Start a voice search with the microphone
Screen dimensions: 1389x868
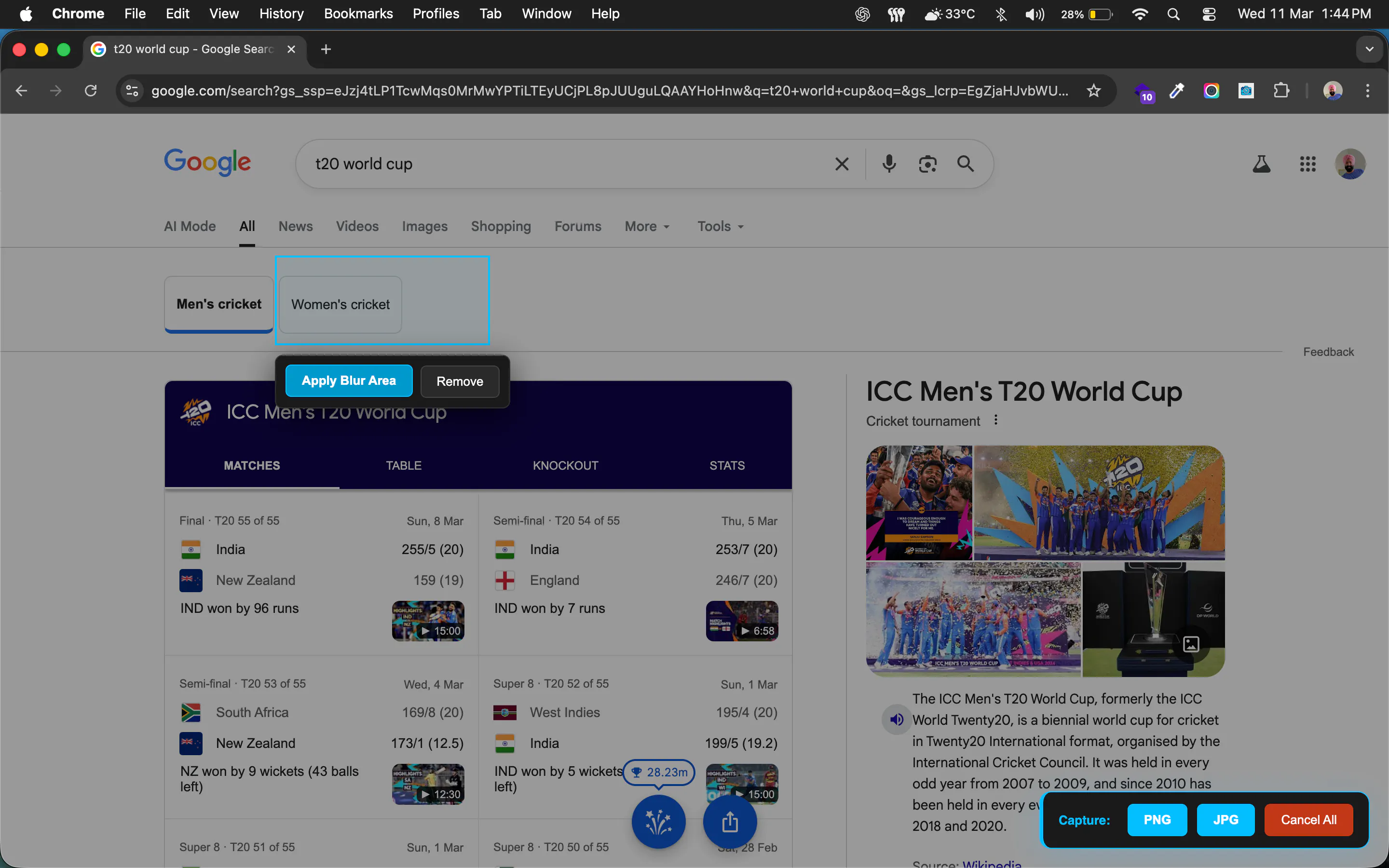pos(889,164)
